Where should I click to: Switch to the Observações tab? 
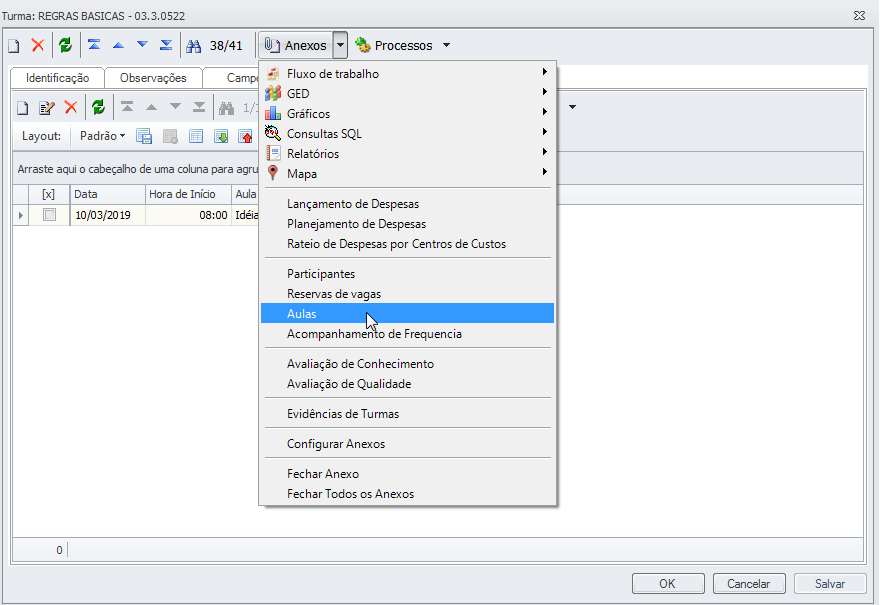153,78
